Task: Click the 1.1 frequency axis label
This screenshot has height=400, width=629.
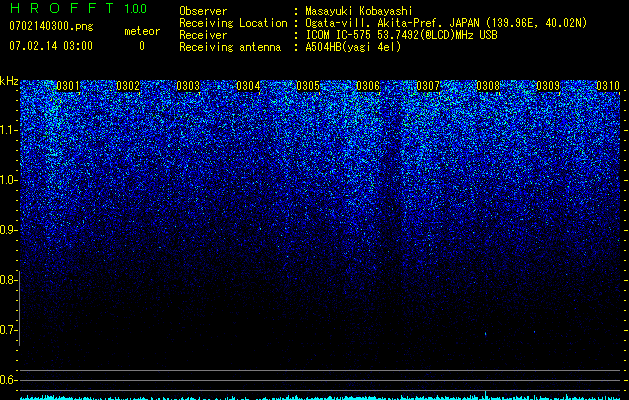Action: 8,130
